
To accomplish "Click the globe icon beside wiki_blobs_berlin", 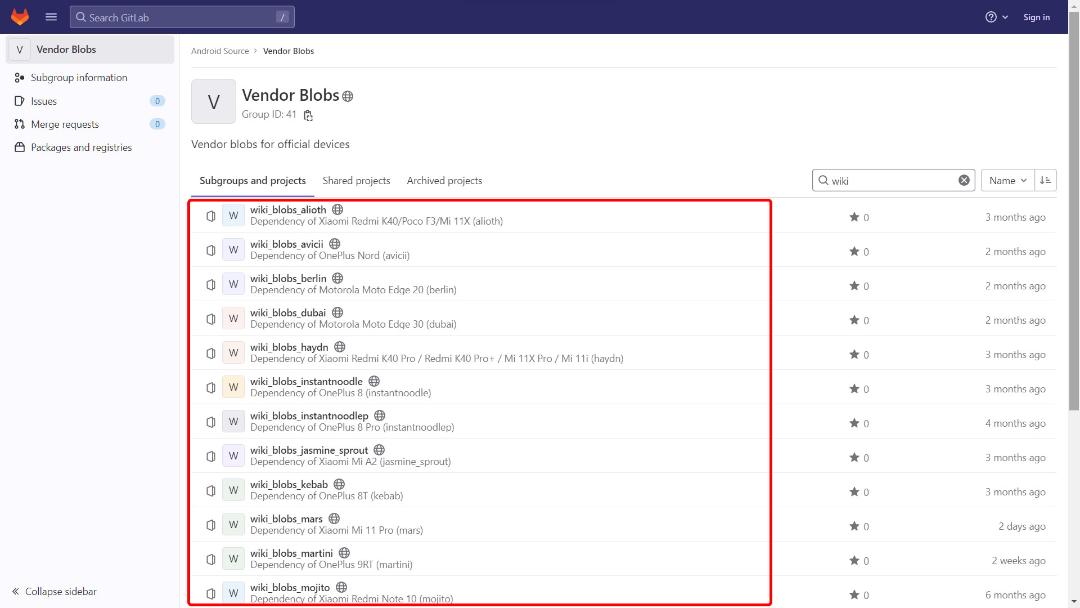I will point(338,278).
